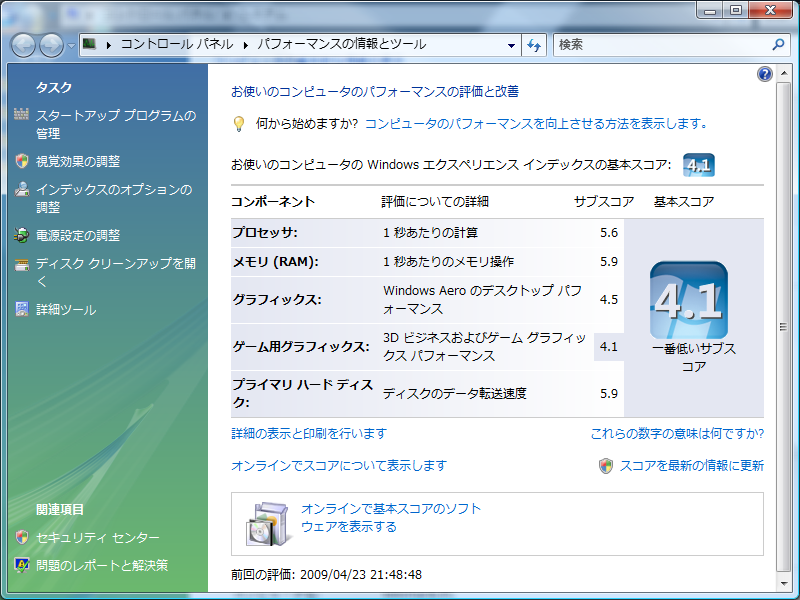Click the プロセッサ: component label

(x=265, y=233)
